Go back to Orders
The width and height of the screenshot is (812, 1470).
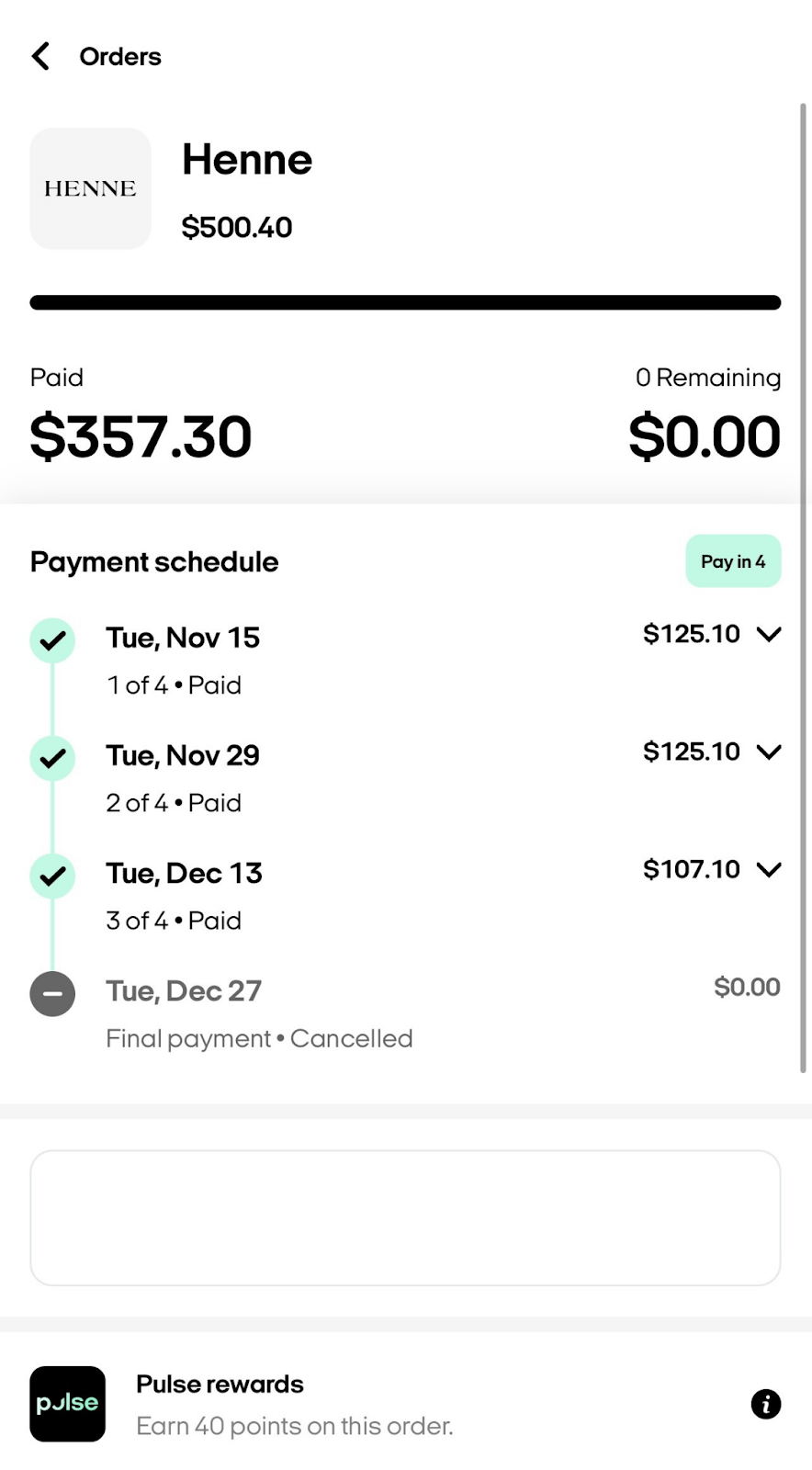[x=120, y=56]
